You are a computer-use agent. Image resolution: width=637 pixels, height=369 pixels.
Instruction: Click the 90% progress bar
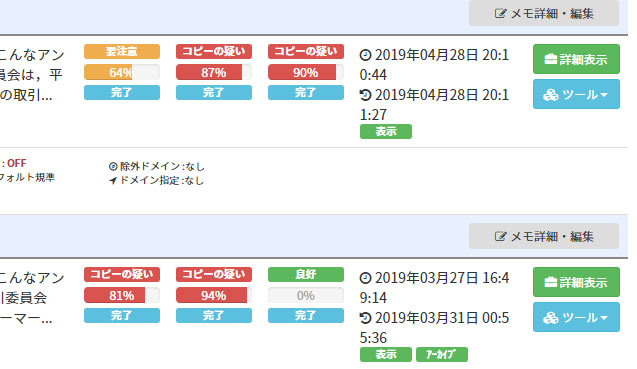point(306,72)
